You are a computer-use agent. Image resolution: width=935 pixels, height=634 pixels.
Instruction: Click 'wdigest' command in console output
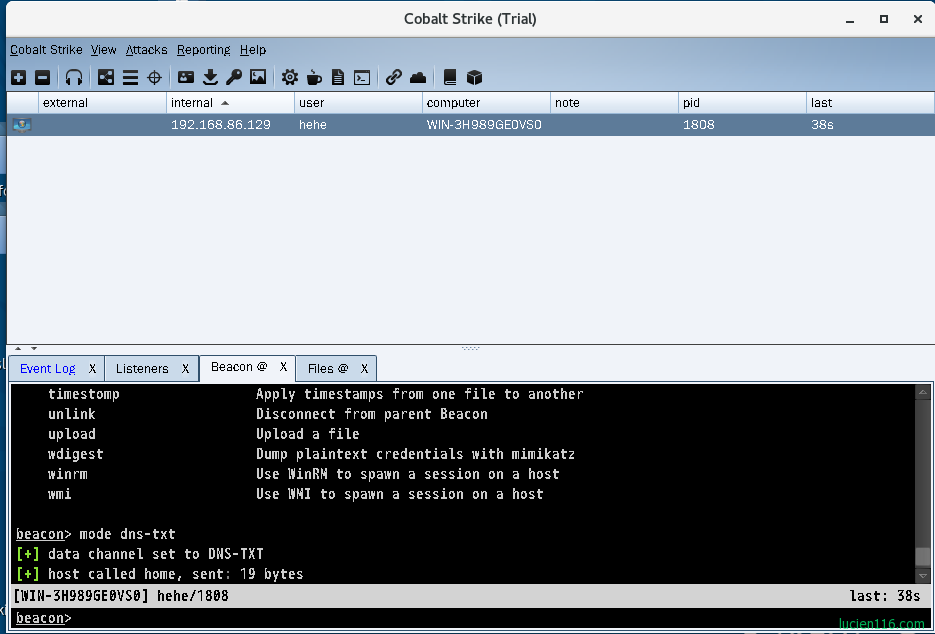[x=75, y=454]
